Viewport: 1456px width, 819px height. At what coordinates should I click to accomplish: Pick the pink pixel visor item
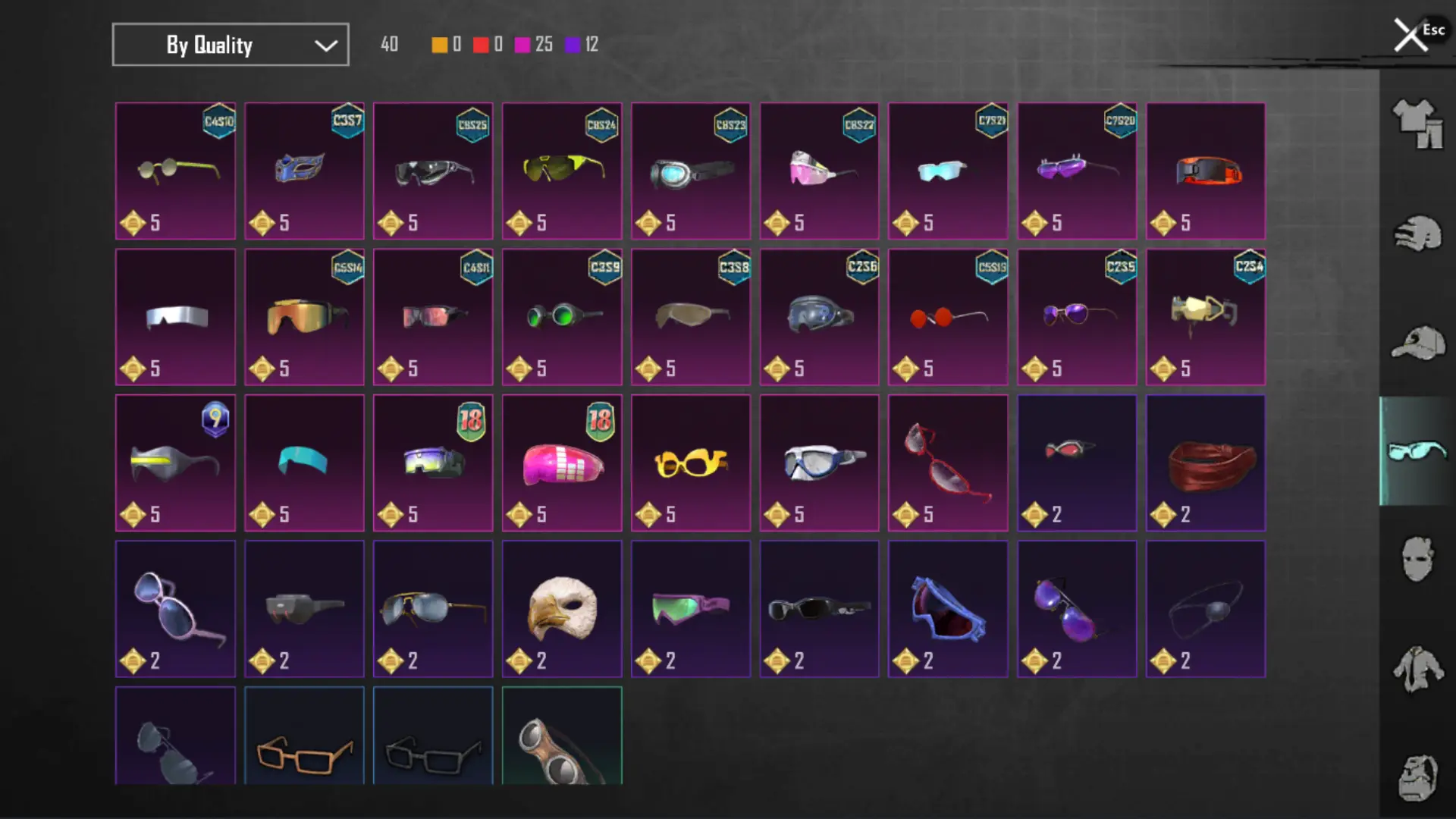coord(562,463)
